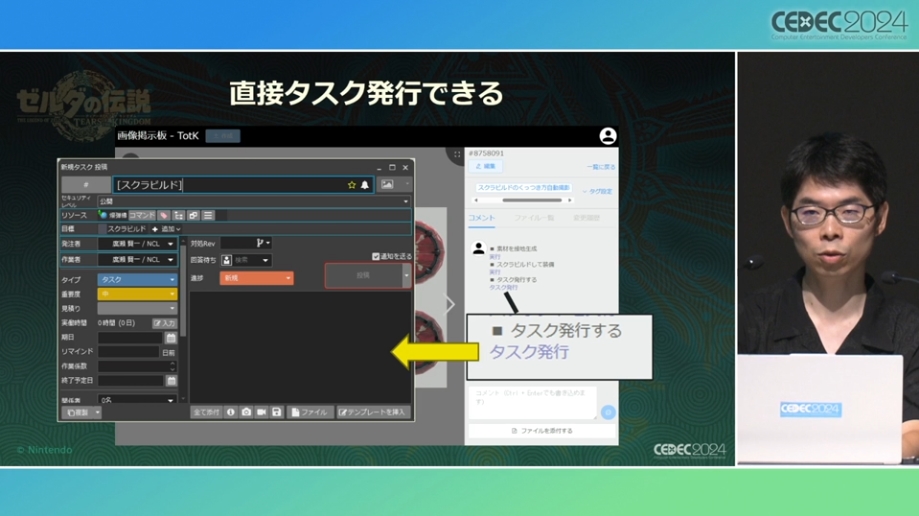The height and width of the screenshot is (516, 919).
Task: Open the yellow 重要度 dropdown
Action: [x=137, y=294]
